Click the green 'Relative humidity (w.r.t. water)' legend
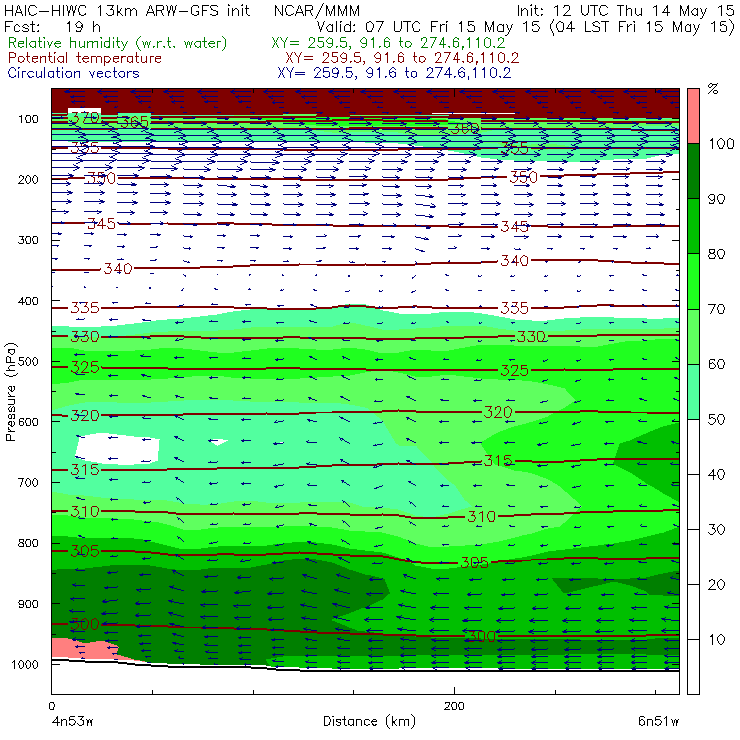 pos(117,43)
